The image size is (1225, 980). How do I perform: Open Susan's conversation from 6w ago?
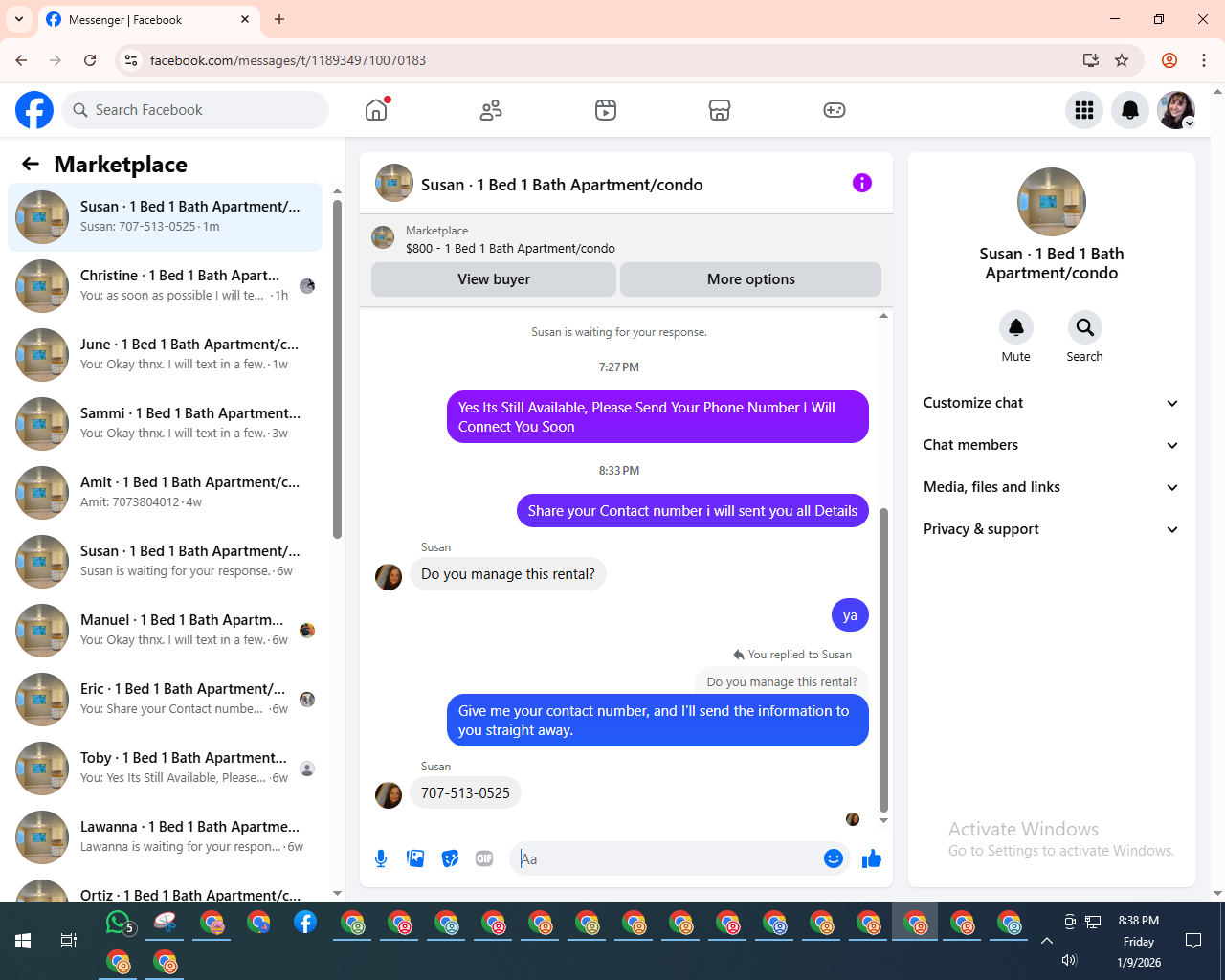(x=165, y=562)
